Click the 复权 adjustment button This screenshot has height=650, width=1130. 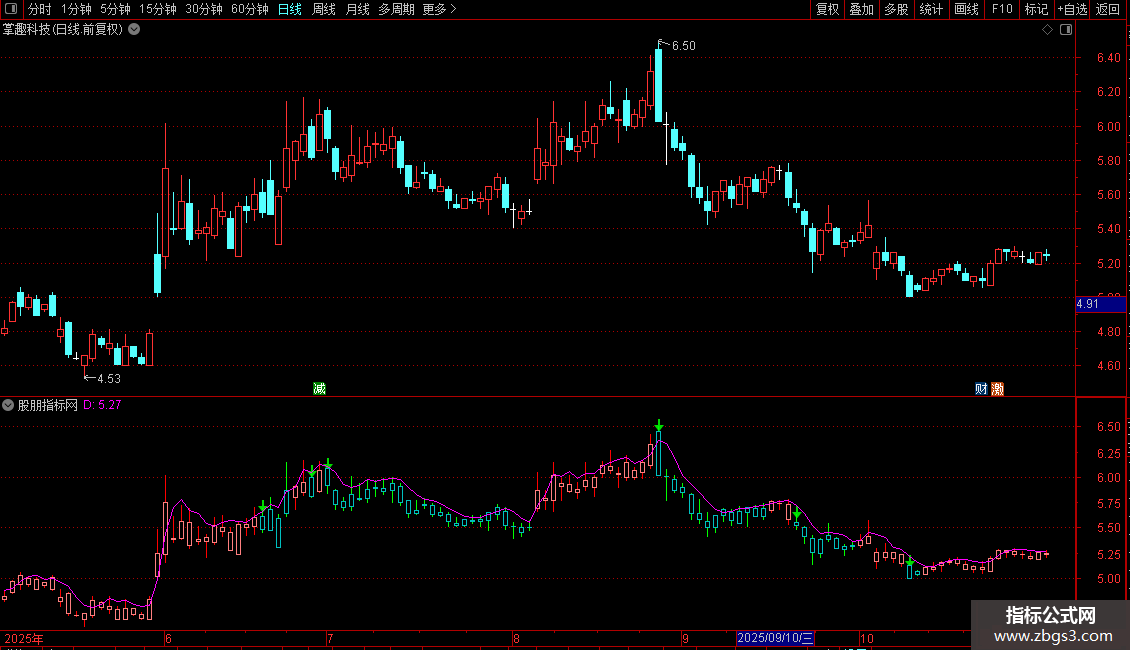[827, 9]
